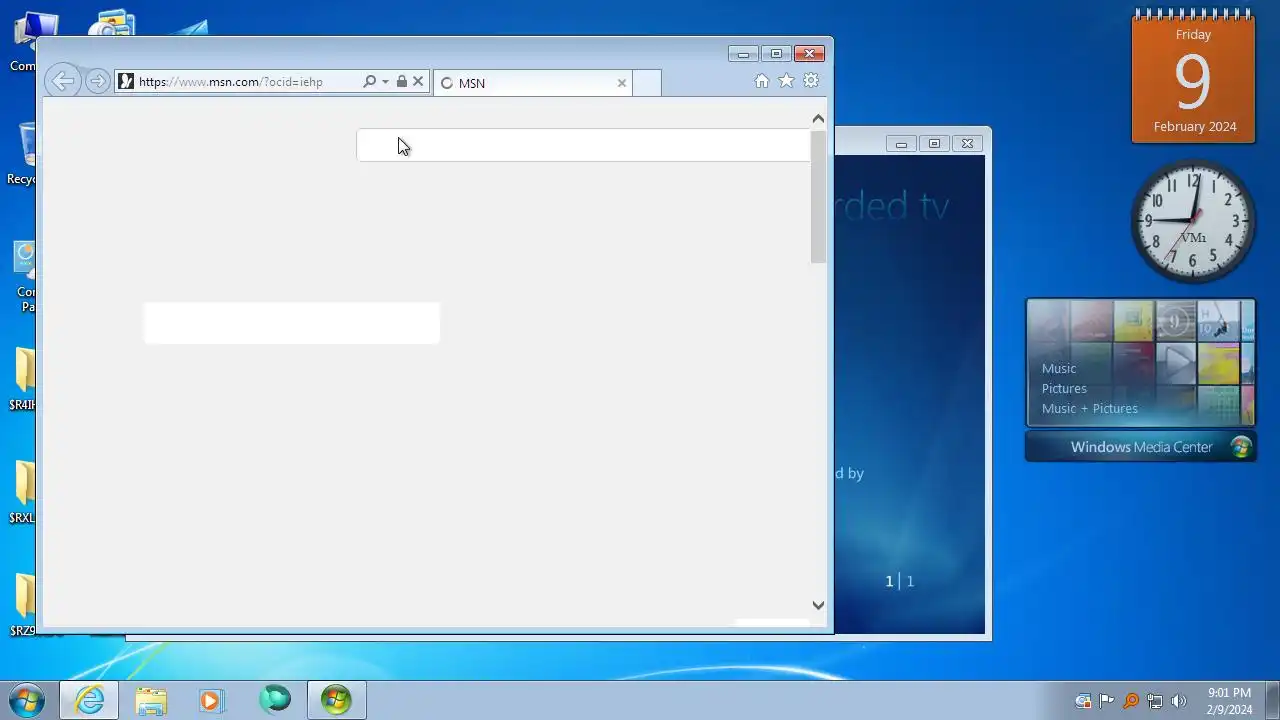Open the Tools gear menu
Screen dimensions: 1280x720
(811, 81)
